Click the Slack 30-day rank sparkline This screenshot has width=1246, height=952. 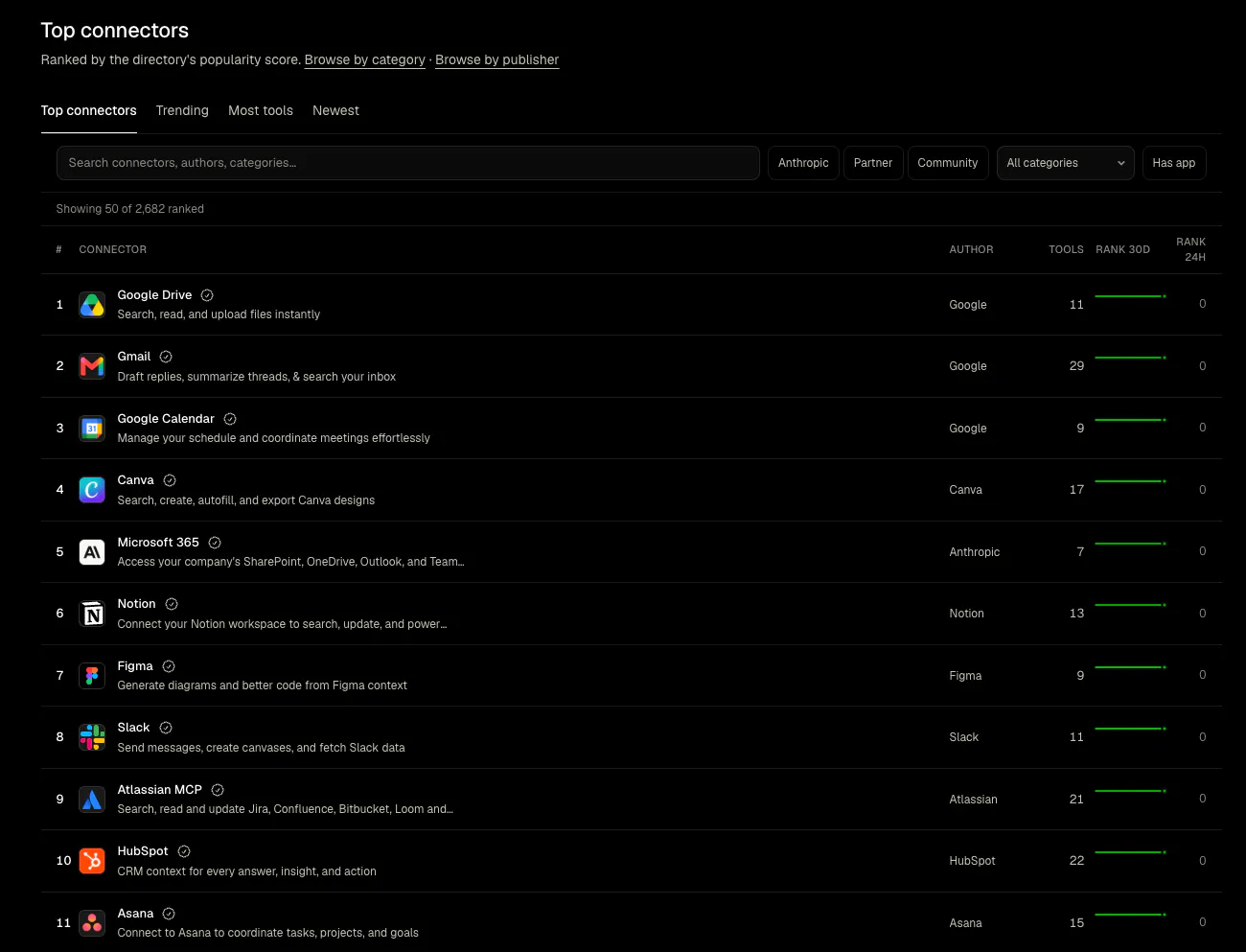tap(1131, 729)
